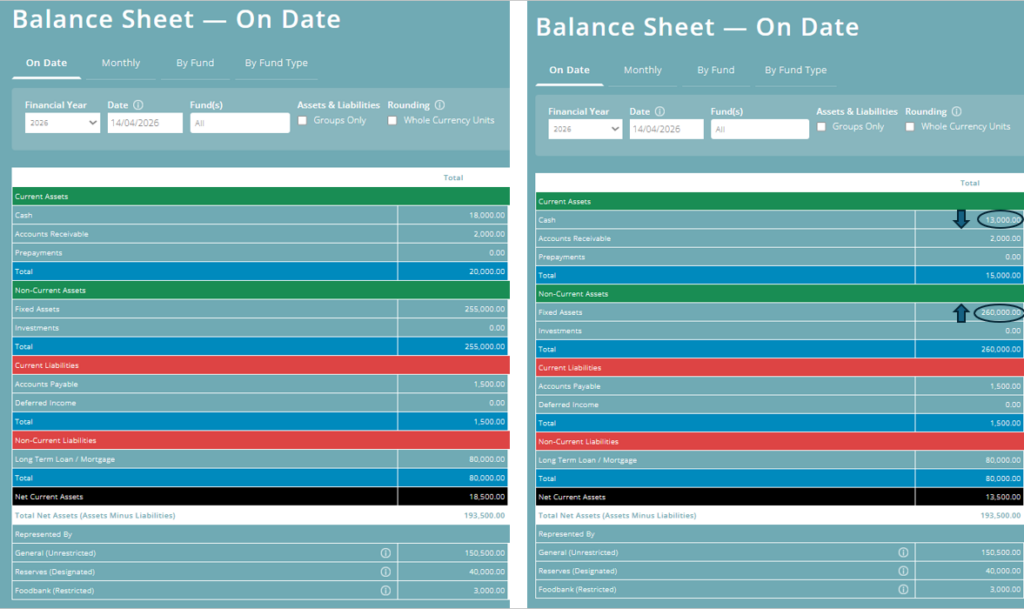Click the Rounding info icon in right panel
1024x609 pixels.
pos(956,112)
